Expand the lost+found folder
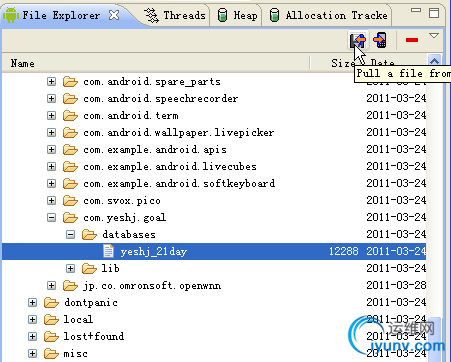The image size is (451, 362). coord(32,337)
